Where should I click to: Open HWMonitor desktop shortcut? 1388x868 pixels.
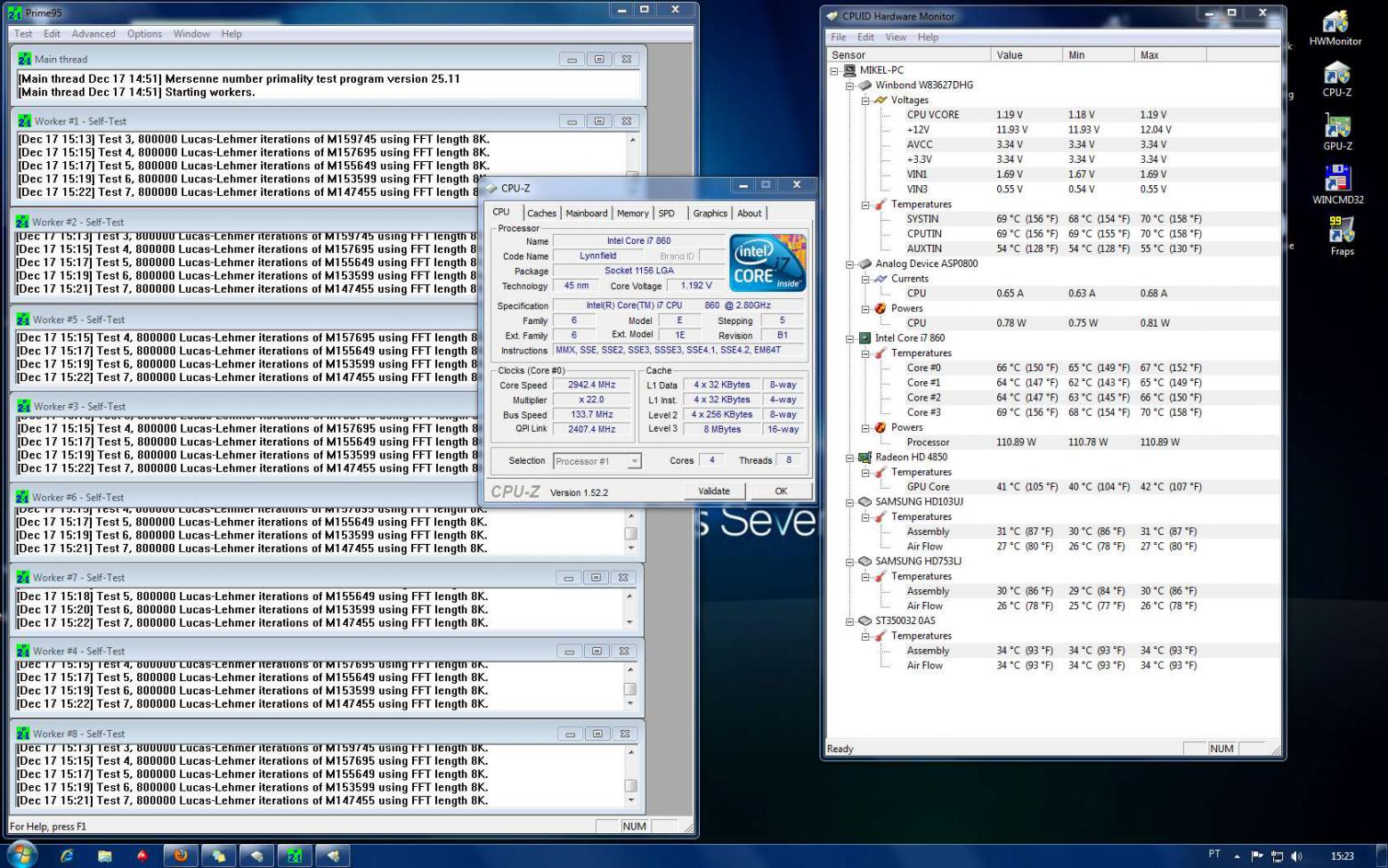coord(1335,28)
